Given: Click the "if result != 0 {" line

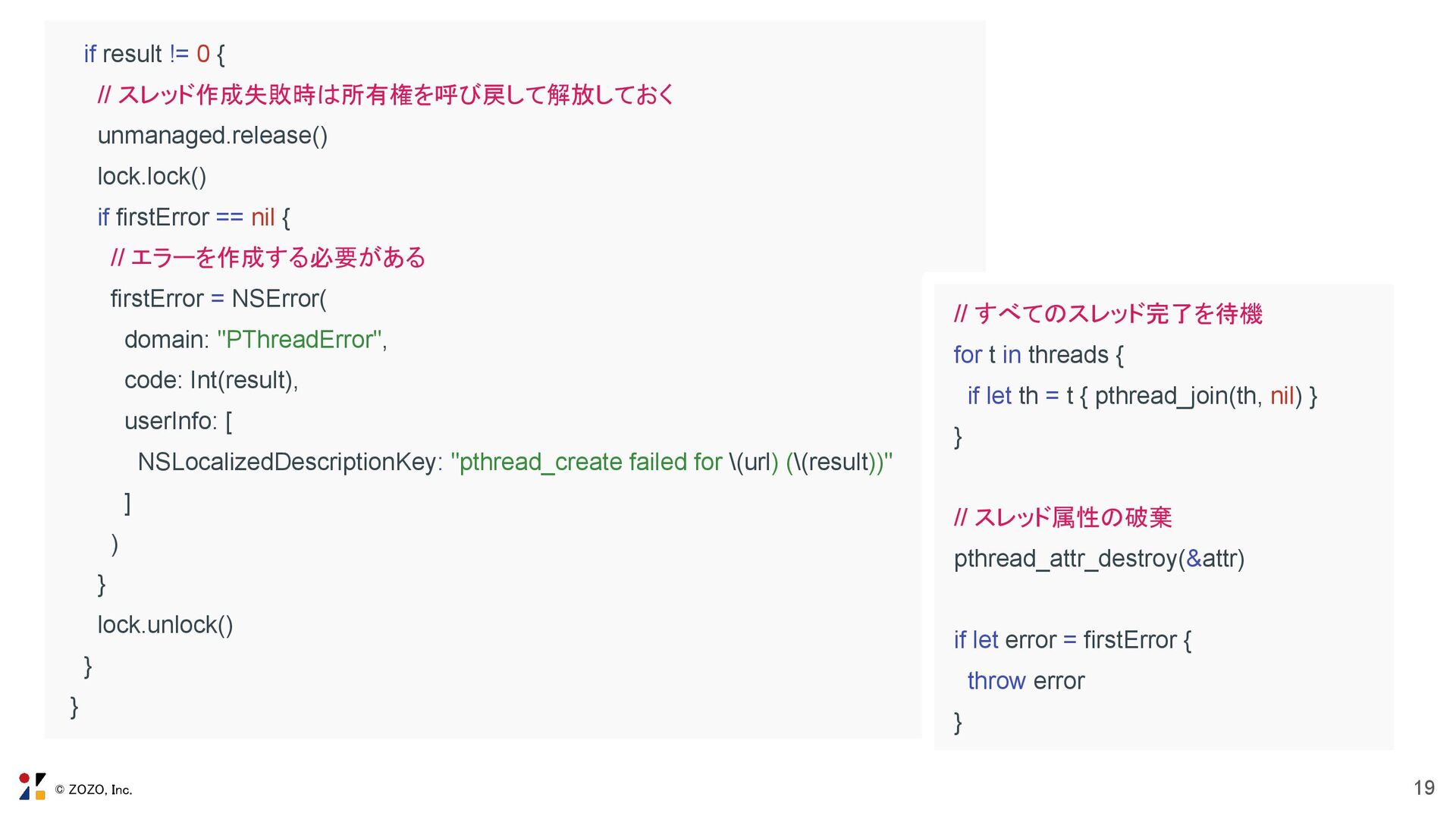Looking at the screenshot, I should (154, 55).
